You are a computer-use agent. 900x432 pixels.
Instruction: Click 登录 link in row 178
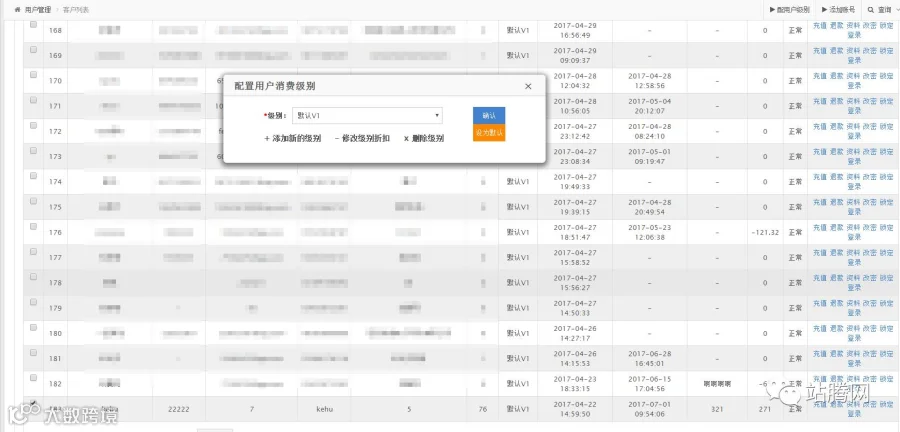(x=854, y=287)
